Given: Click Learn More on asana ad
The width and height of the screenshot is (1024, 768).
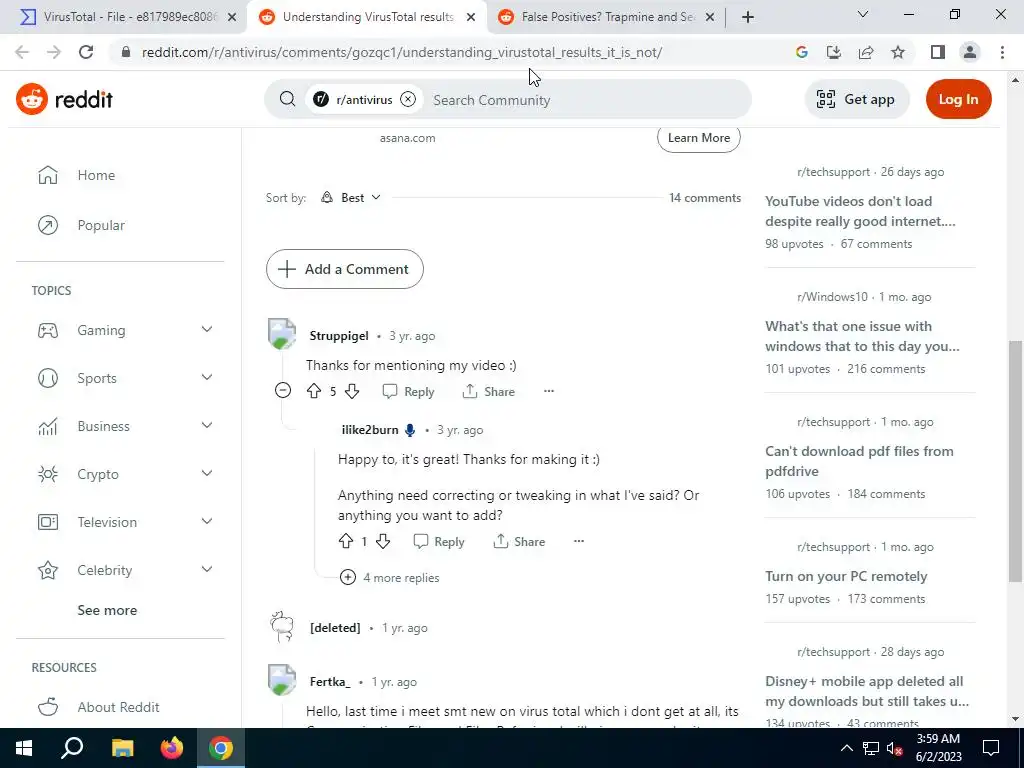Looking at the screenshot, I should tap(699, 138).
